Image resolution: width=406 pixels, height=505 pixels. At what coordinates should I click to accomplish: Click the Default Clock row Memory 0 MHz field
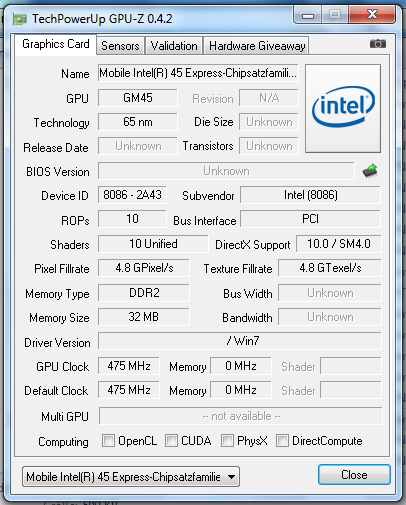click(241, 390)
